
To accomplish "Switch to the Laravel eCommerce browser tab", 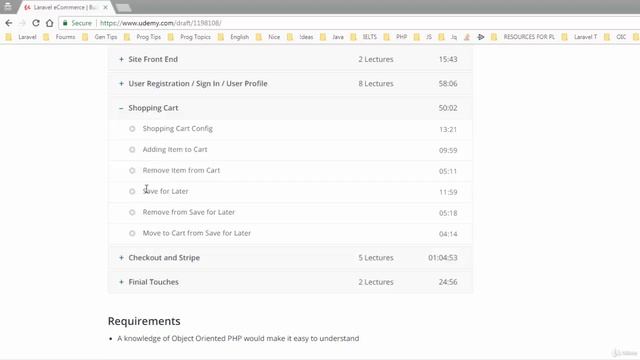I will click(x=64, y=7).
